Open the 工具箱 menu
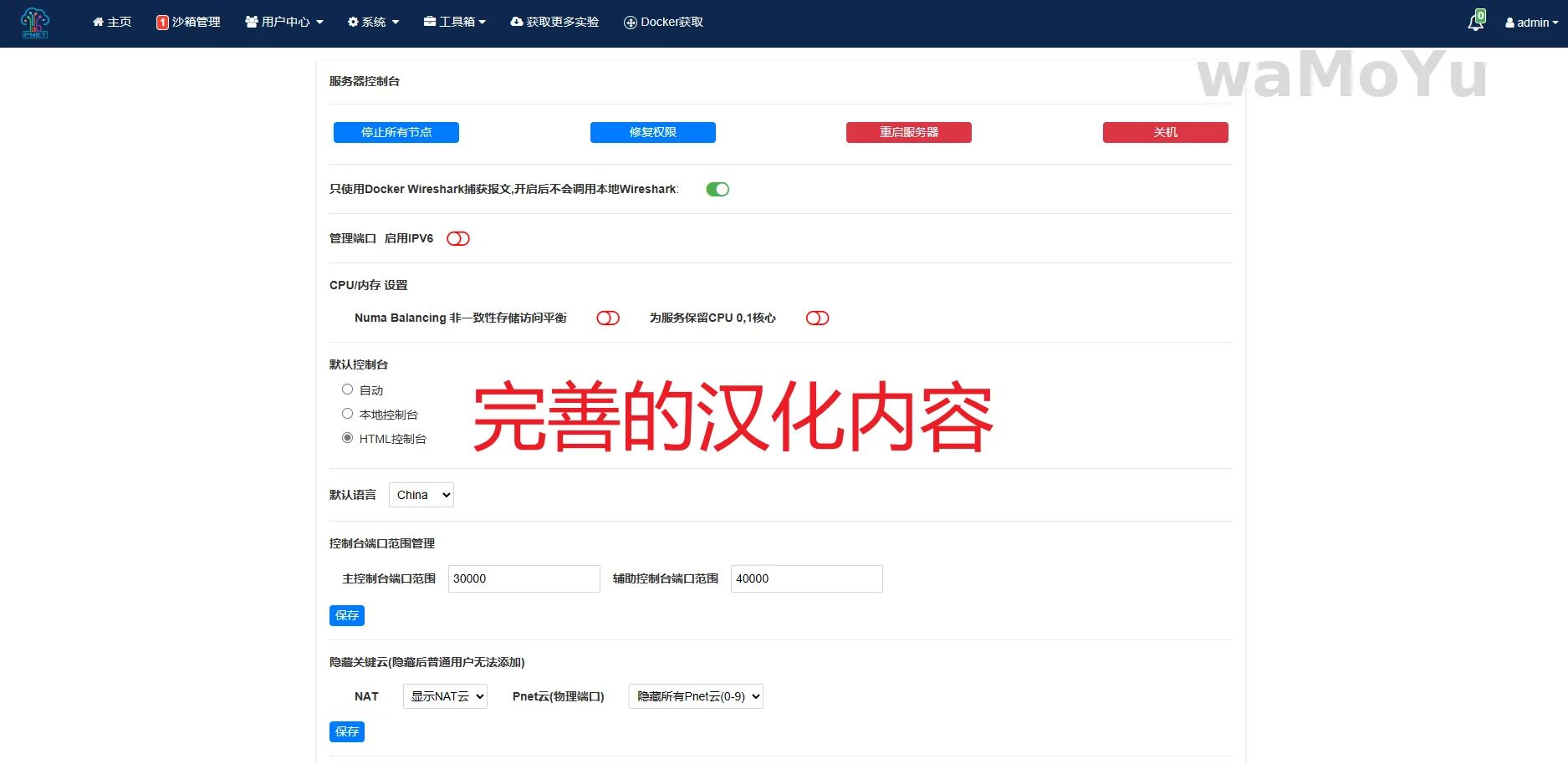The height and width of the screenshot is (764, 1568). [x=455, y=22]
